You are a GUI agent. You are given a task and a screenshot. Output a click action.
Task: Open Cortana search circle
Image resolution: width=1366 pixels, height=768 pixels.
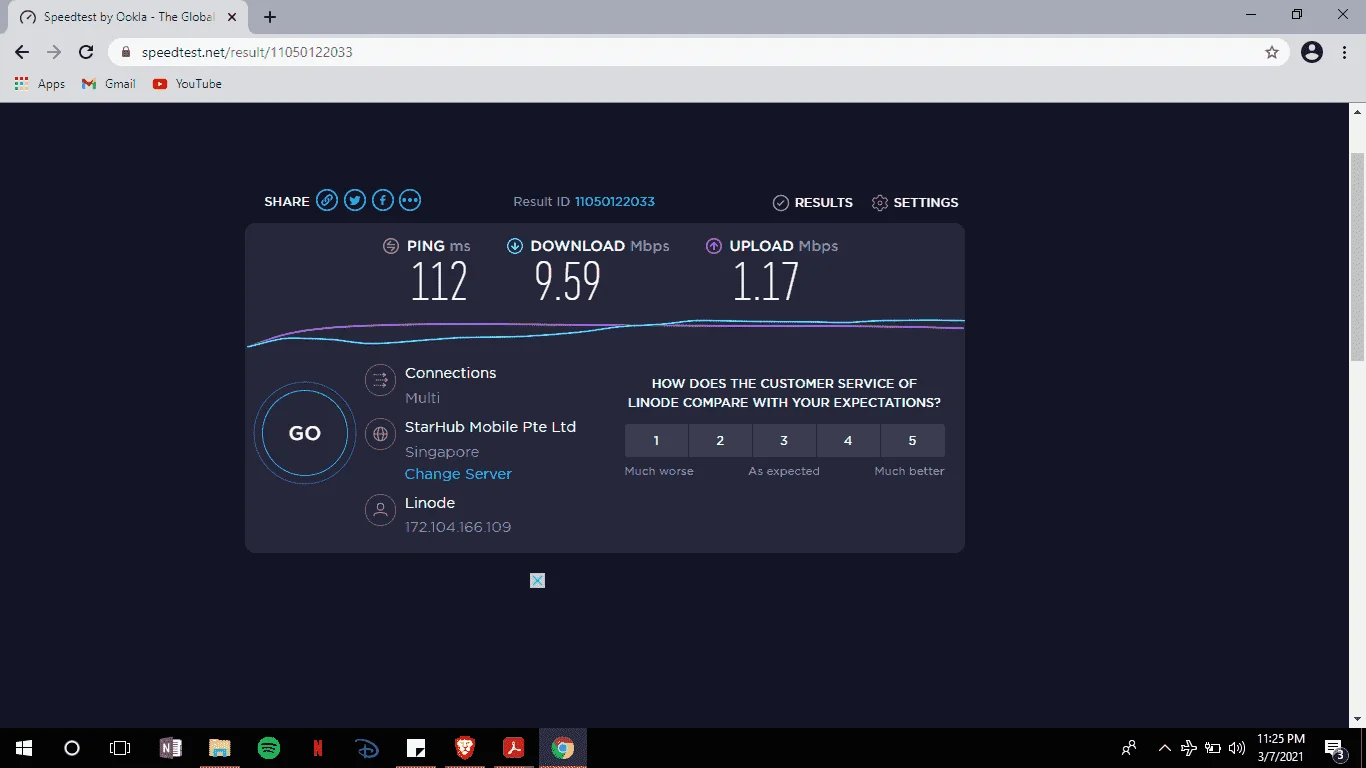(x=72, y=748)
